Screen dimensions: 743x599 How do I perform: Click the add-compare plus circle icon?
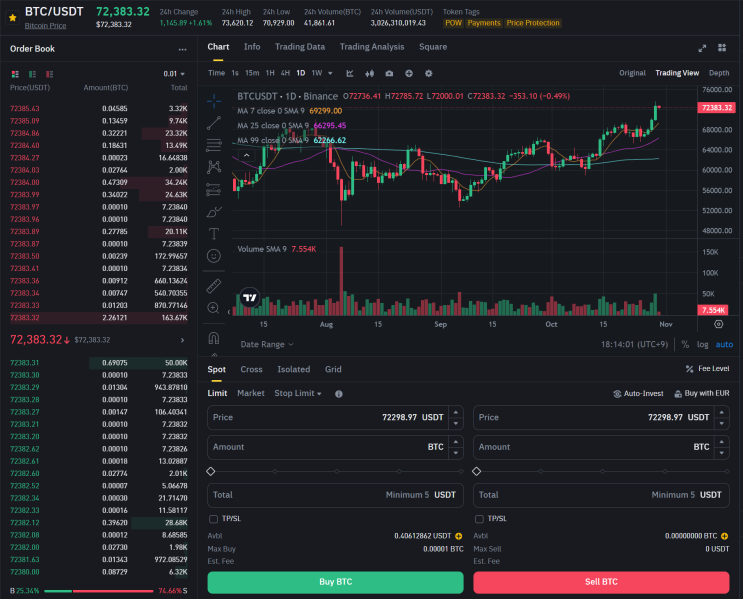pyautogui.click(x=409, y=73)
